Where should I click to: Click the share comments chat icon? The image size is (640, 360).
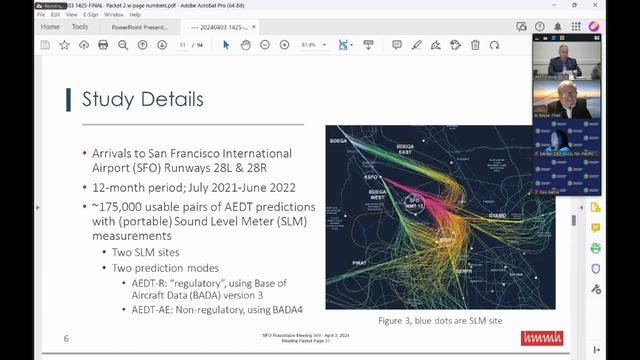click(521, 27)
